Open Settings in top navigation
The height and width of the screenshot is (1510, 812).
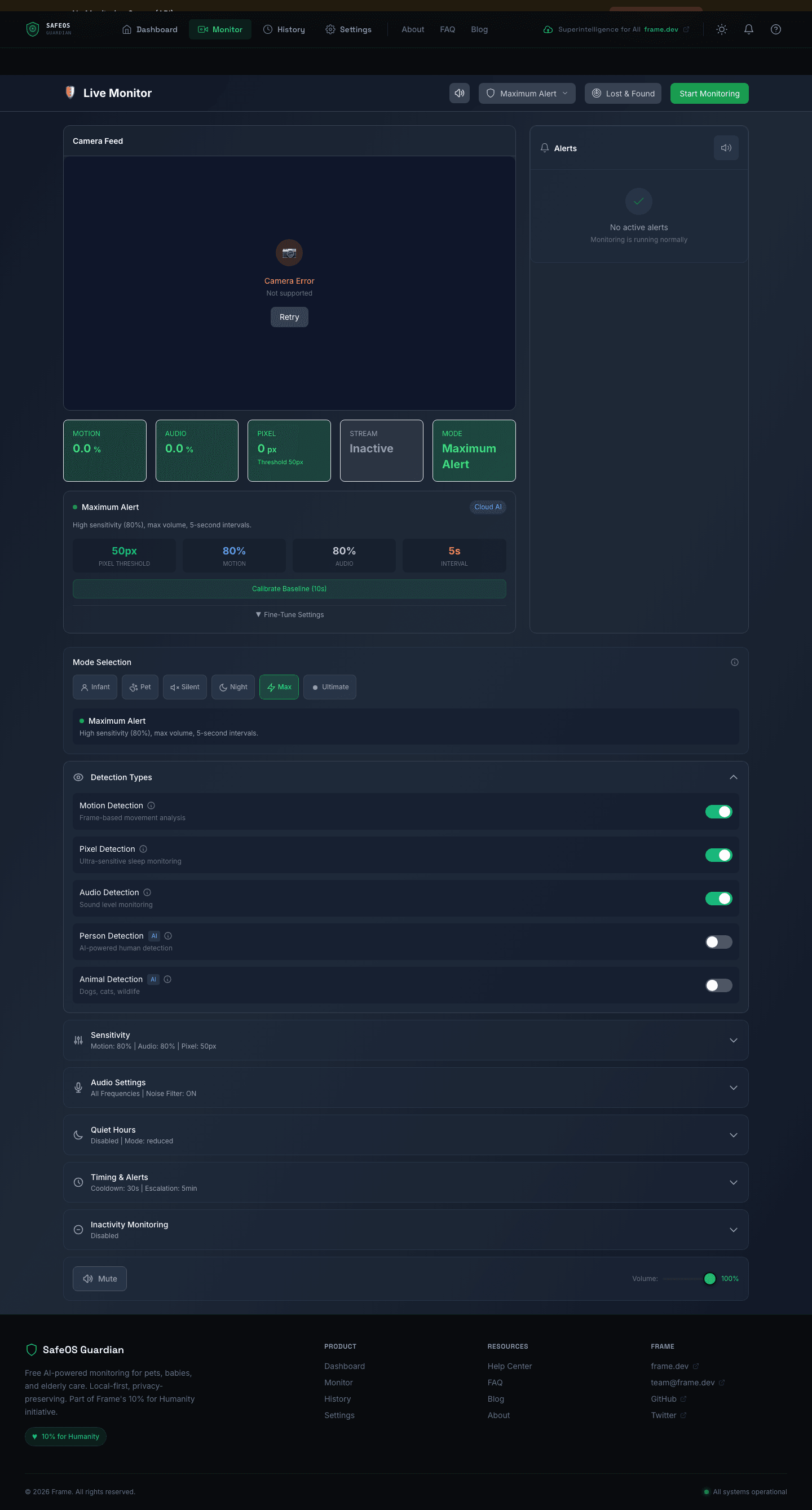pyautogui.click(x=348, y=29)
